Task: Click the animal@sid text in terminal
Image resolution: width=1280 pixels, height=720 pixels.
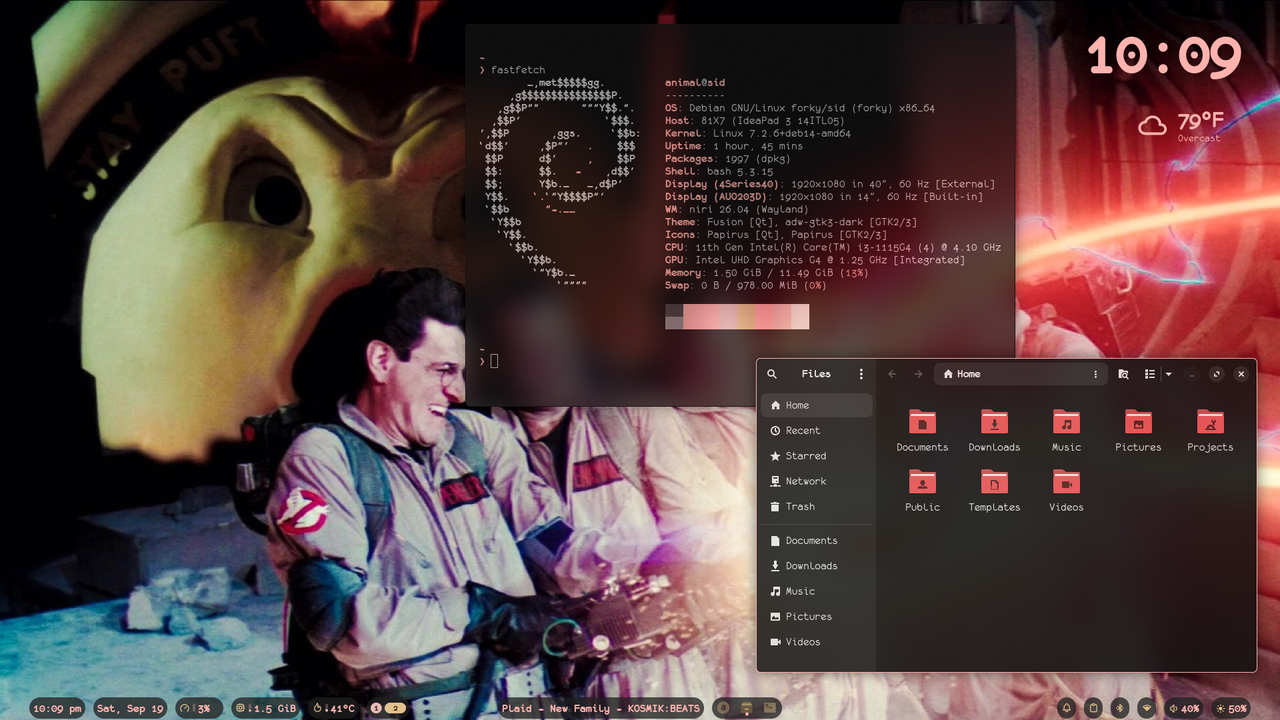Action: (695, 83)
